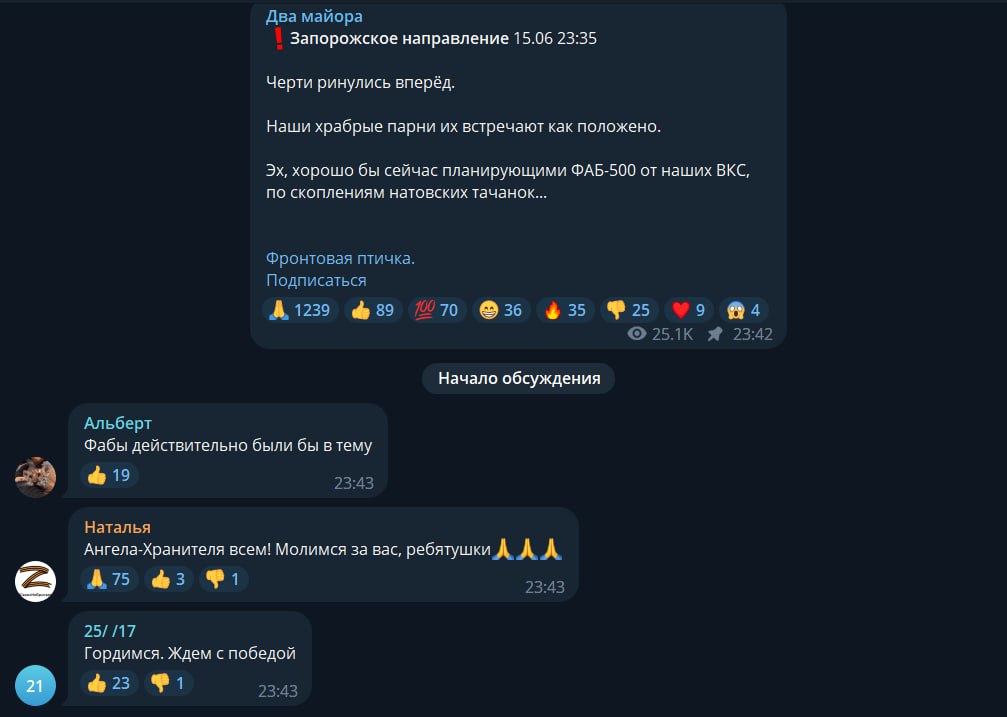Click the 100 emoji reaction with 70
Viewport: 1007px width, 717px height.
tap(437, 310)
